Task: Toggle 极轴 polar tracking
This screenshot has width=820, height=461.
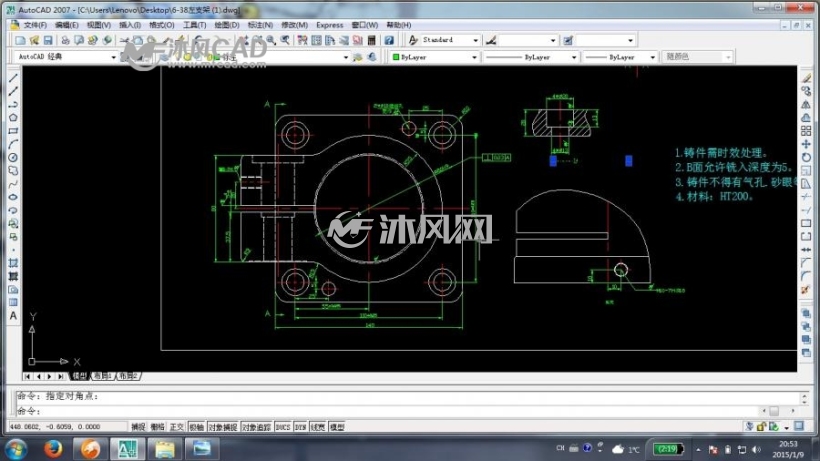Action: (x=196, y=427)
